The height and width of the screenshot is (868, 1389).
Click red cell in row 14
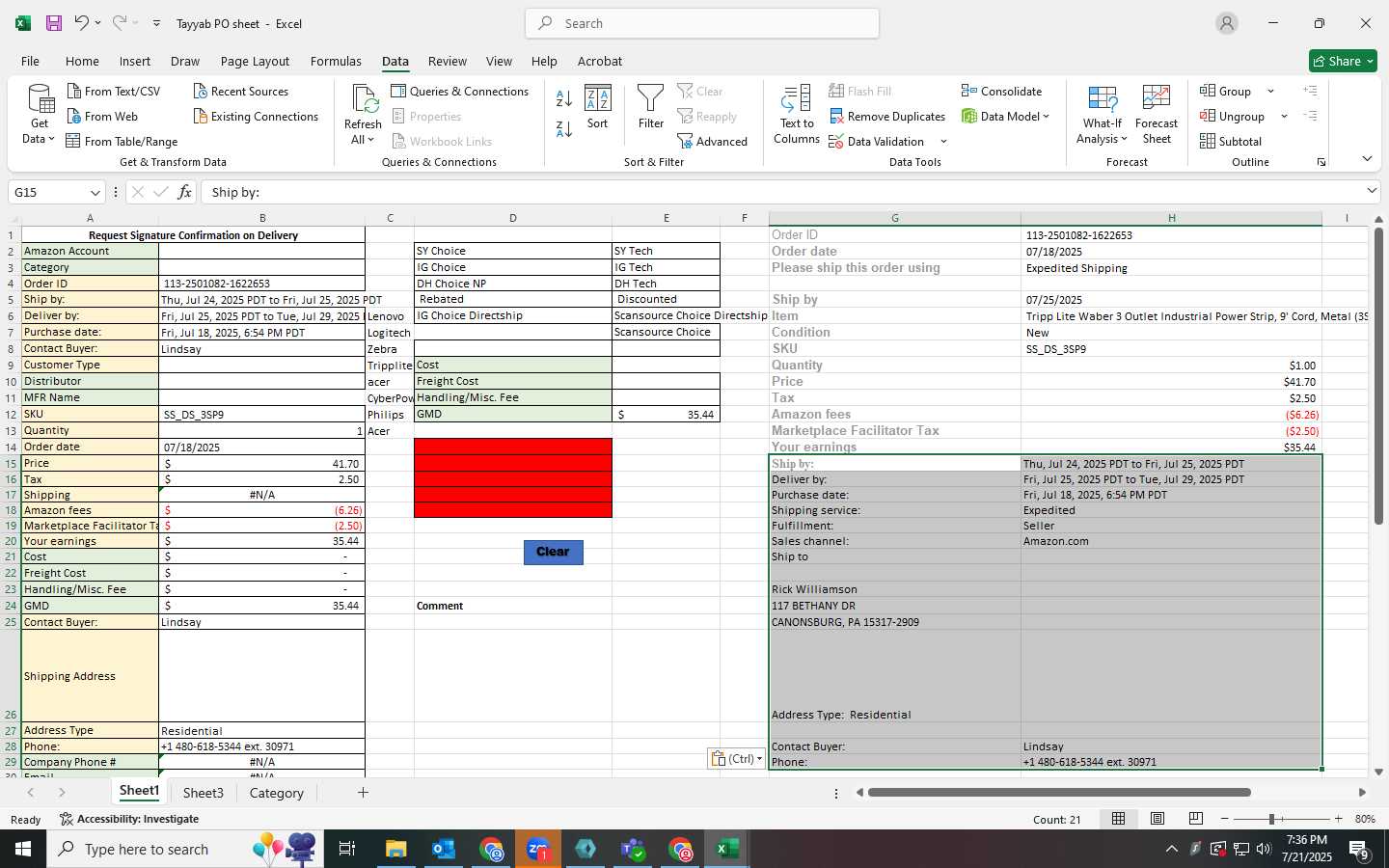(512, 447)
